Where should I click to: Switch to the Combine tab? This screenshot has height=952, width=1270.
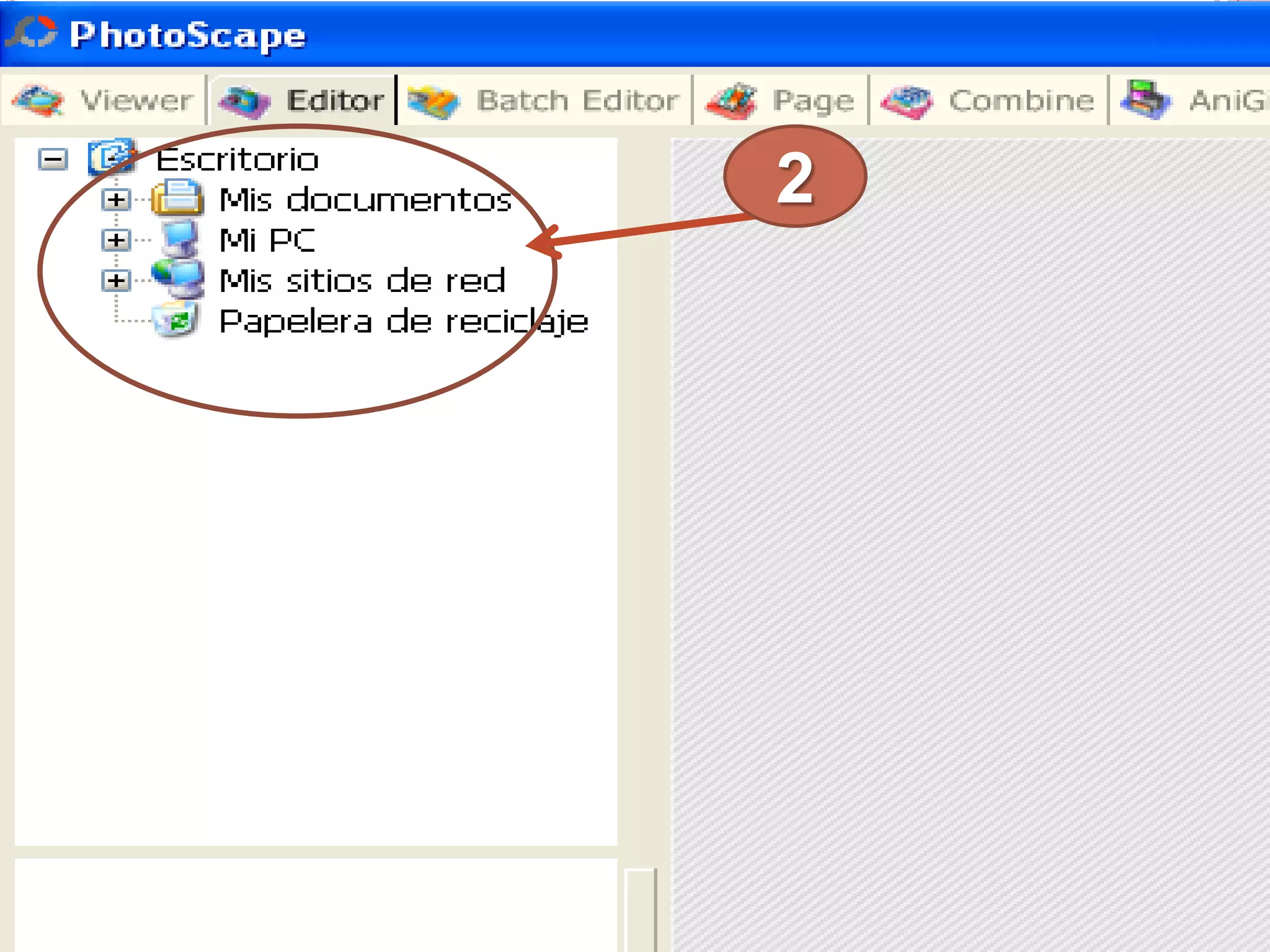pos(1021,101)
